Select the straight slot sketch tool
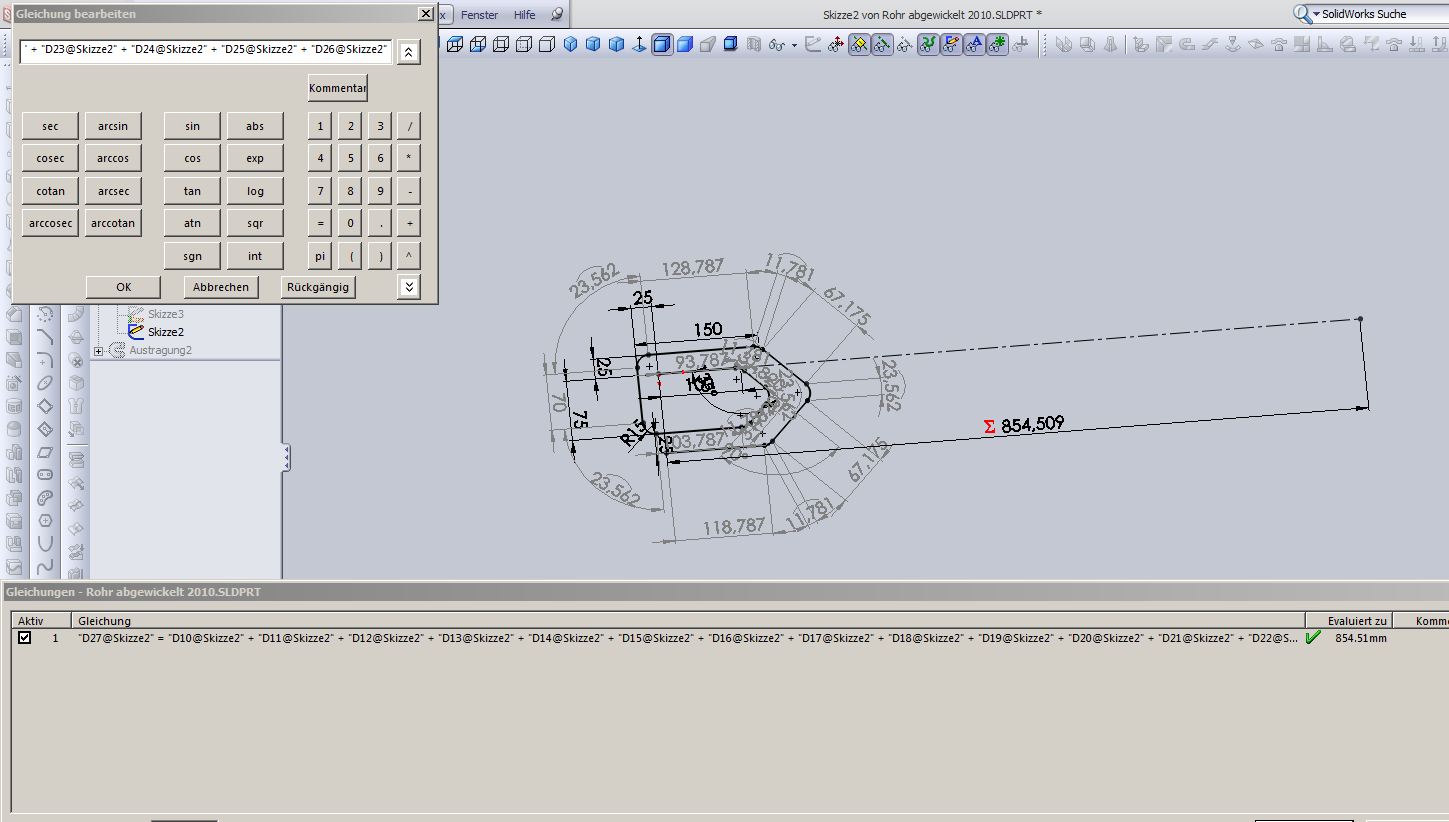This screenshot has width=1449, height=822. coord(45,475)
